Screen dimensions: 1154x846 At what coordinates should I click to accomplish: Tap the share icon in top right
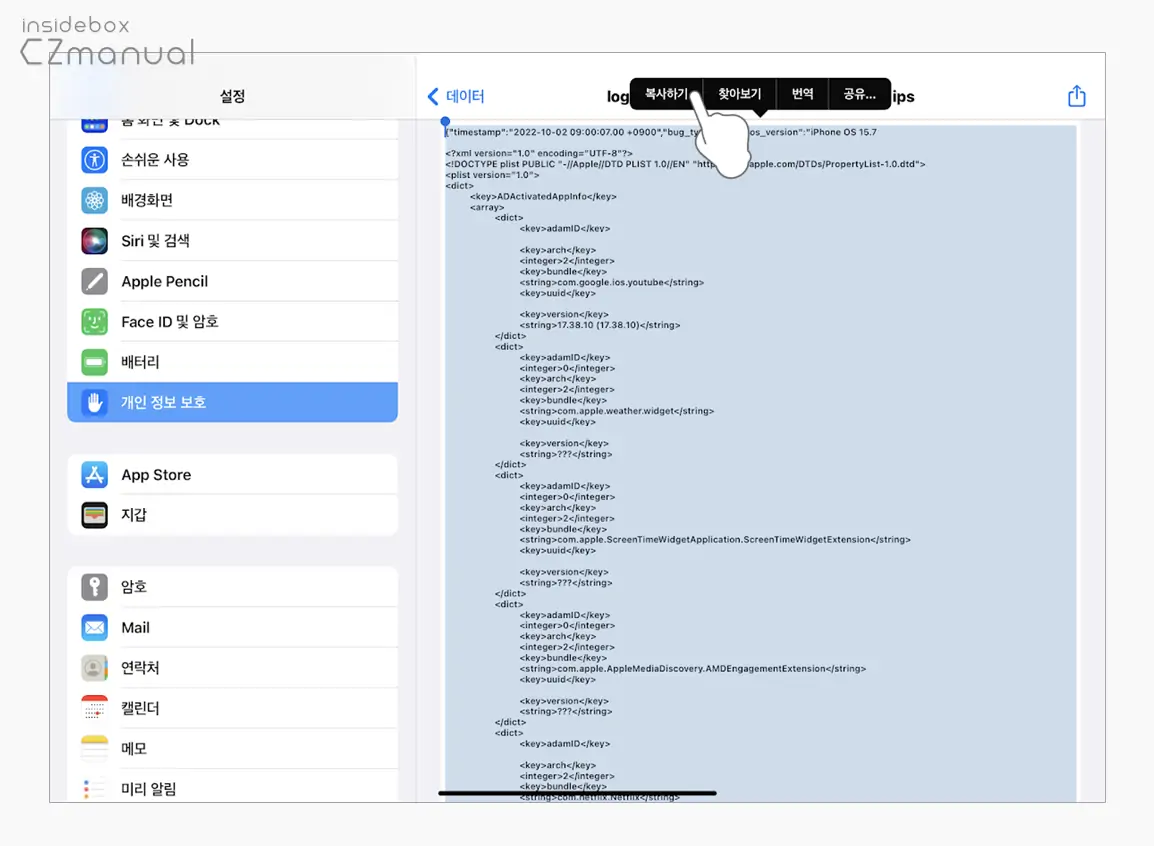click(1077, 96)
